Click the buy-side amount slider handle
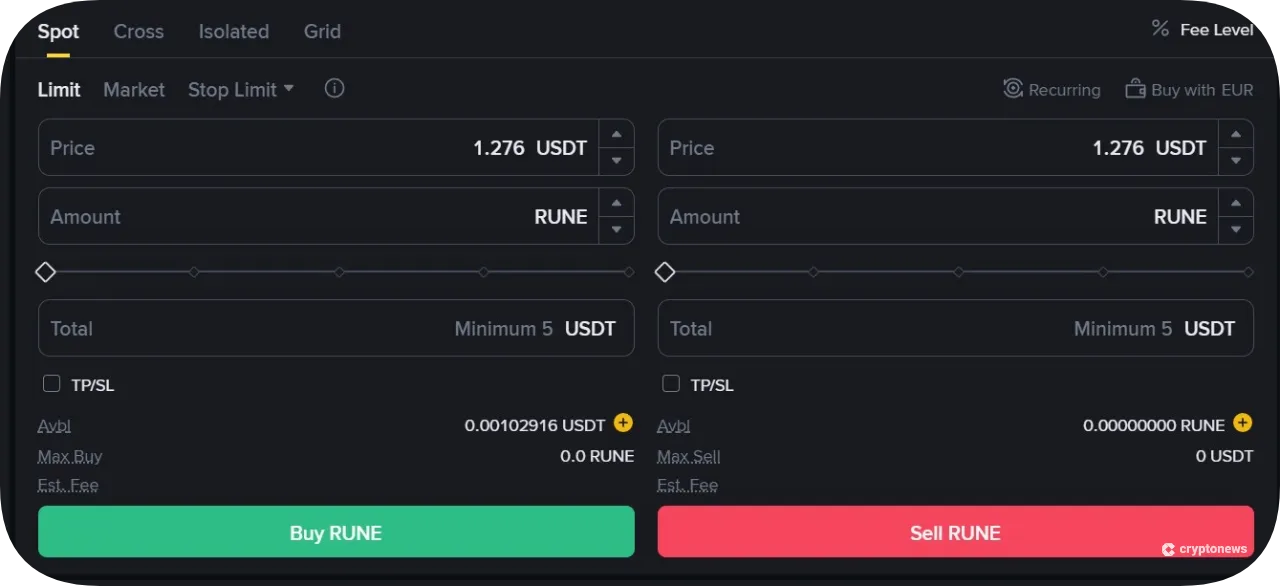The width and height of the screenshot is (1280, 586). (x=45, y=271)
